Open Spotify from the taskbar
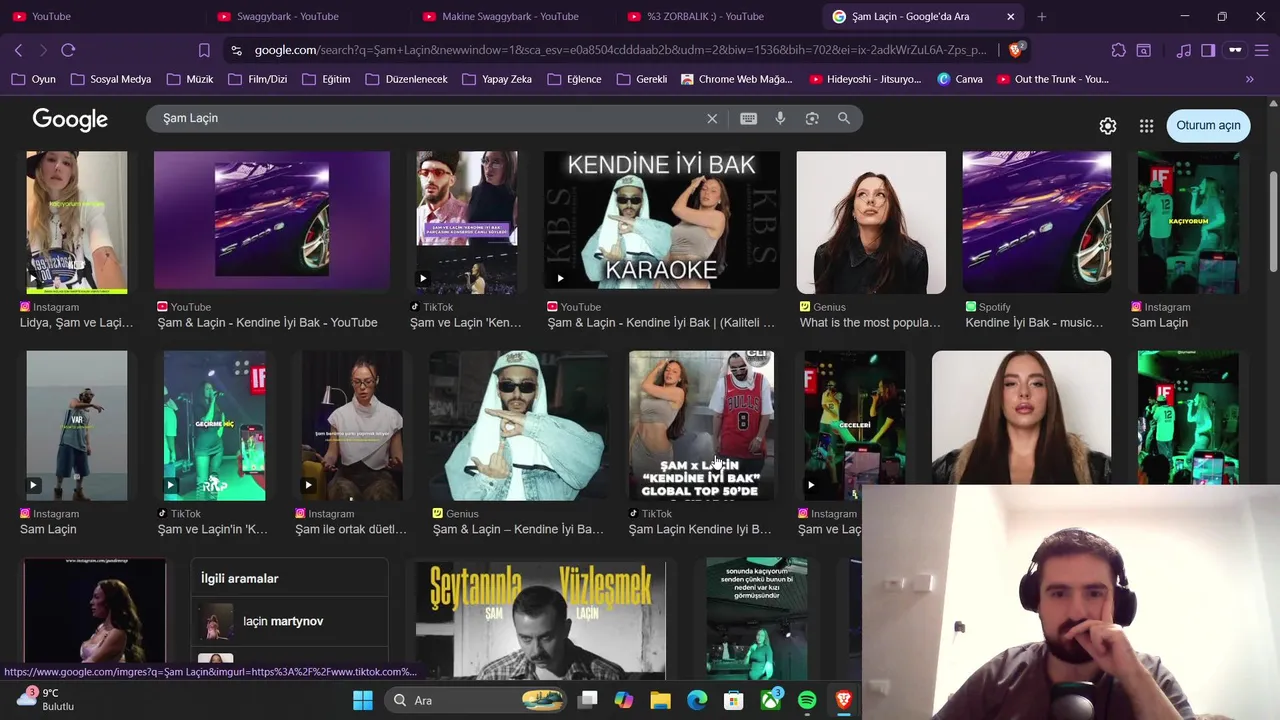 [x=807, y=700]
